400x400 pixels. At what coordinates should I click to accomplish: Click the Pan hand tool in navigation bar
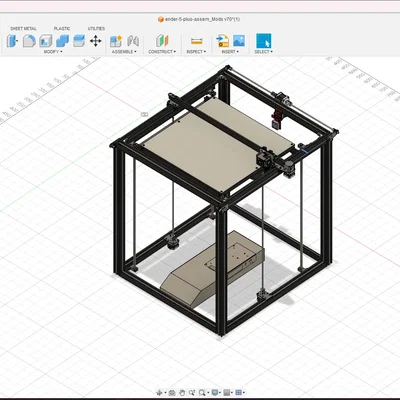pyautogui.click(x=182, y=393)
